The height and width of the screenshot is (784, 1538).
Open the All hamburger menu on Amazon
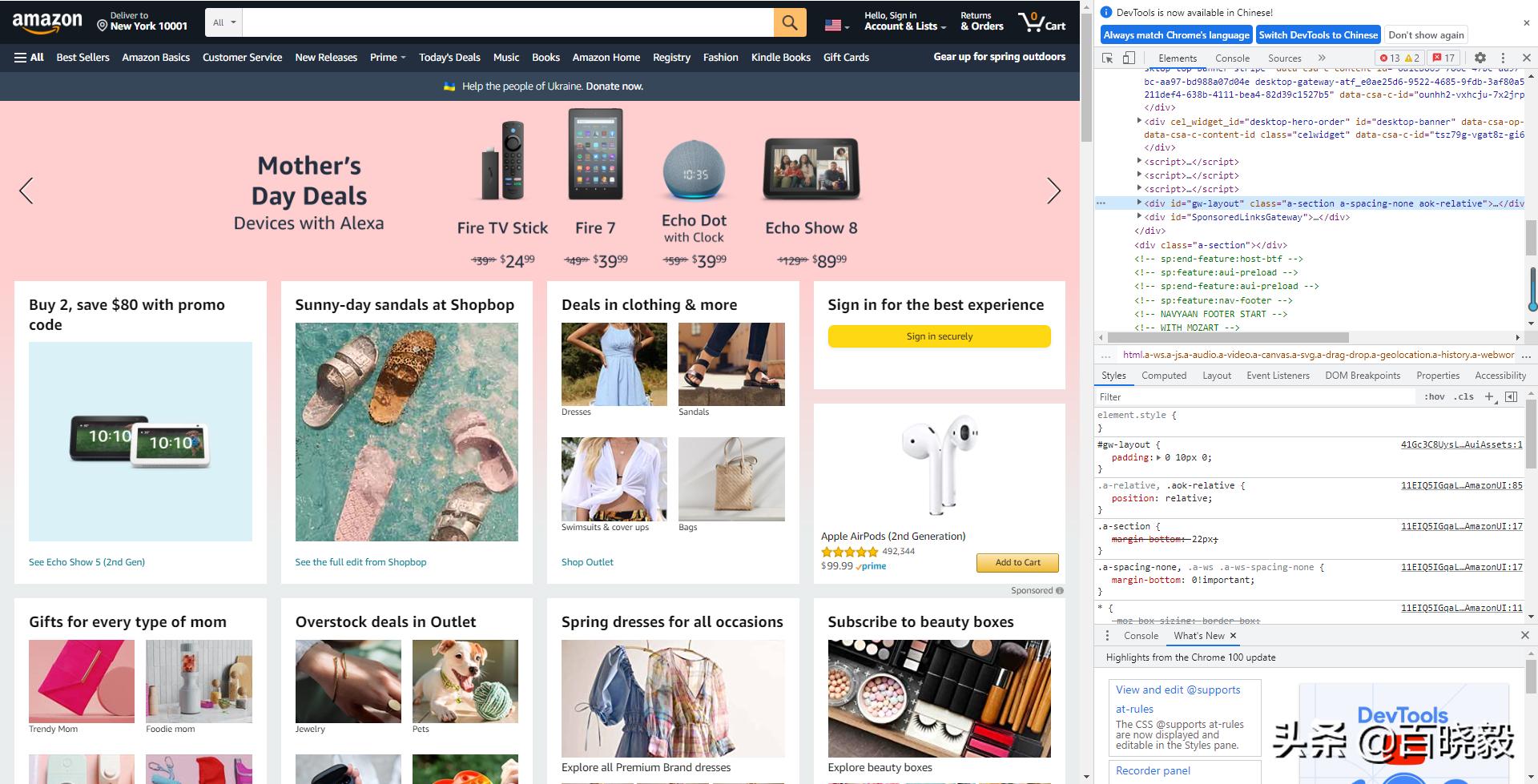click(x=29, y=57)
